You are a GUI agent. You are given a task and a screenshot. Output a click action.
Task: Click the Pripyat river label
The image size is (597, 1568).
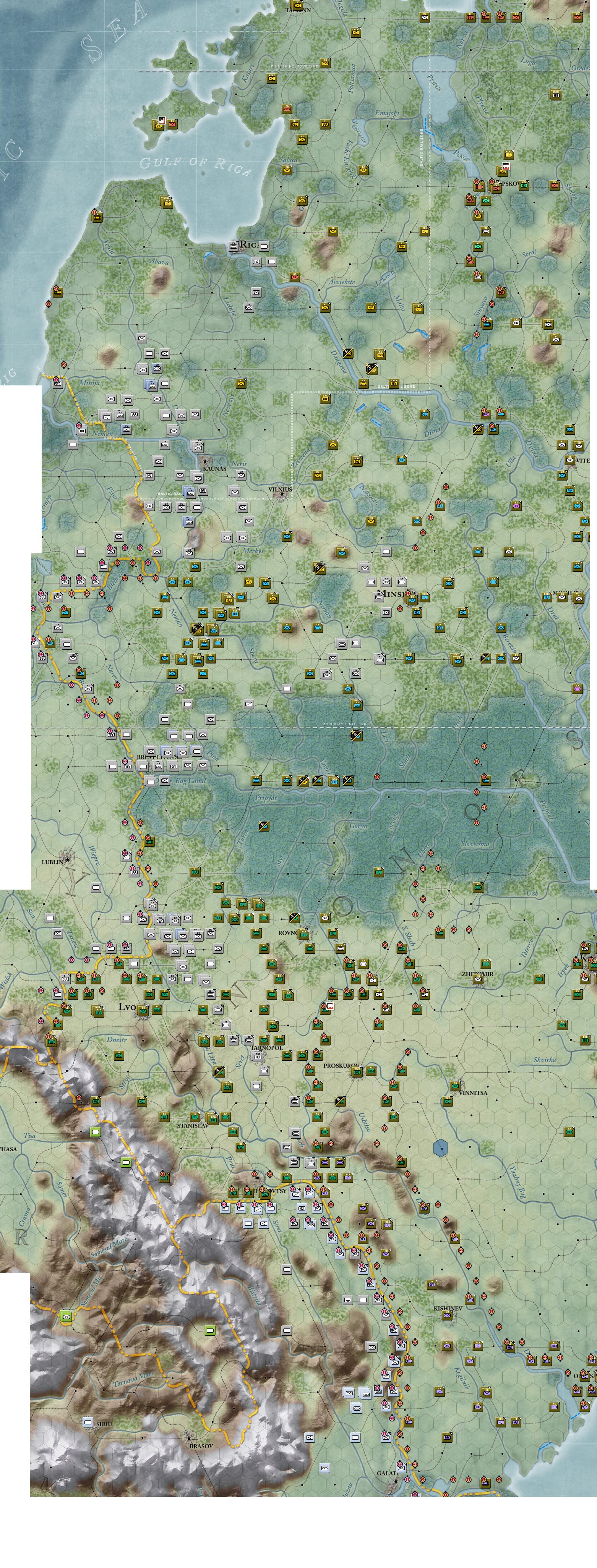tap(266, 798)
